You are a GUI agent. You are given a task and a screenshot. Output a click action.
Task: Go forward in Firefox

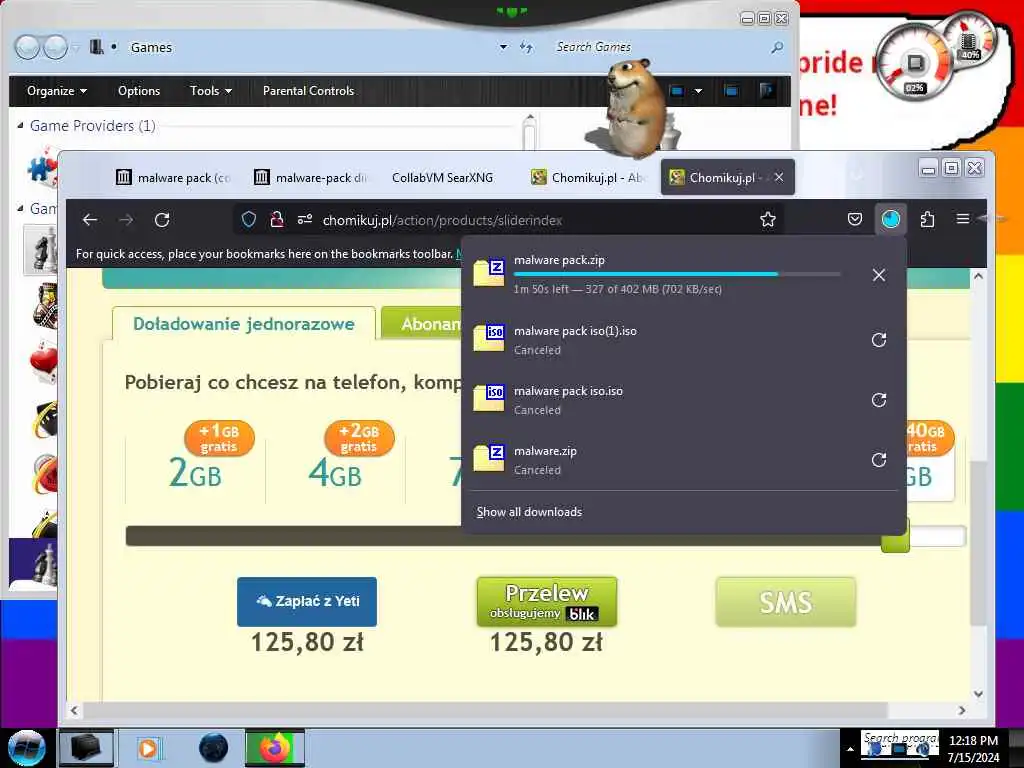tap(126, 220)
